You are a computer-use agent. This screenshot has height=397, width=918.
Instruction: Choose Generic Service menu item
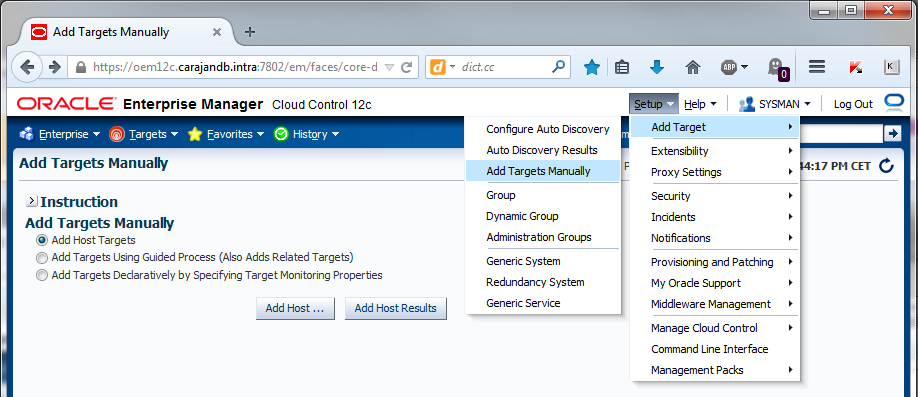click(x=543, y=303)
